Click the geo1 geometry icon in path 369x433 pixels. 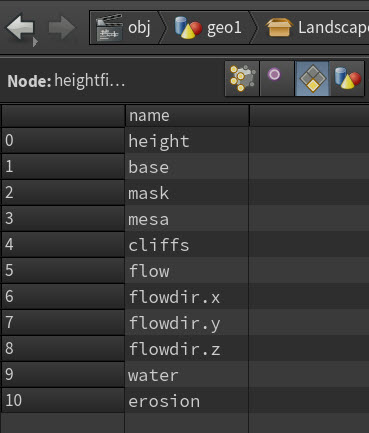click(x=188, y=27)
